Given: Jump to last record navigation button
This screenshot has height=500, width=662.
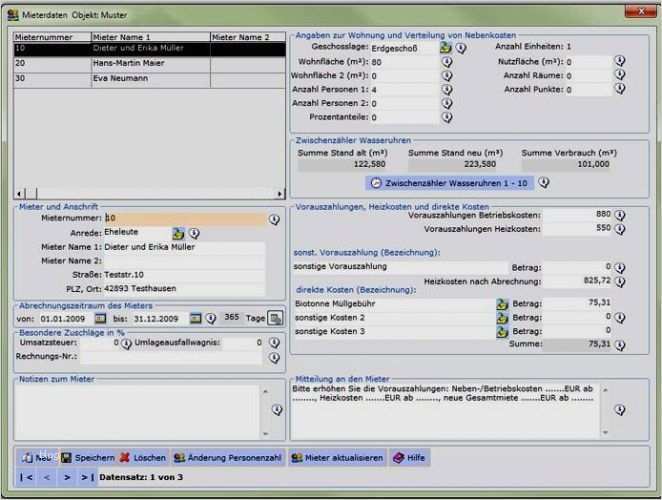Looking at the screenshot, I should pos(87,478).
